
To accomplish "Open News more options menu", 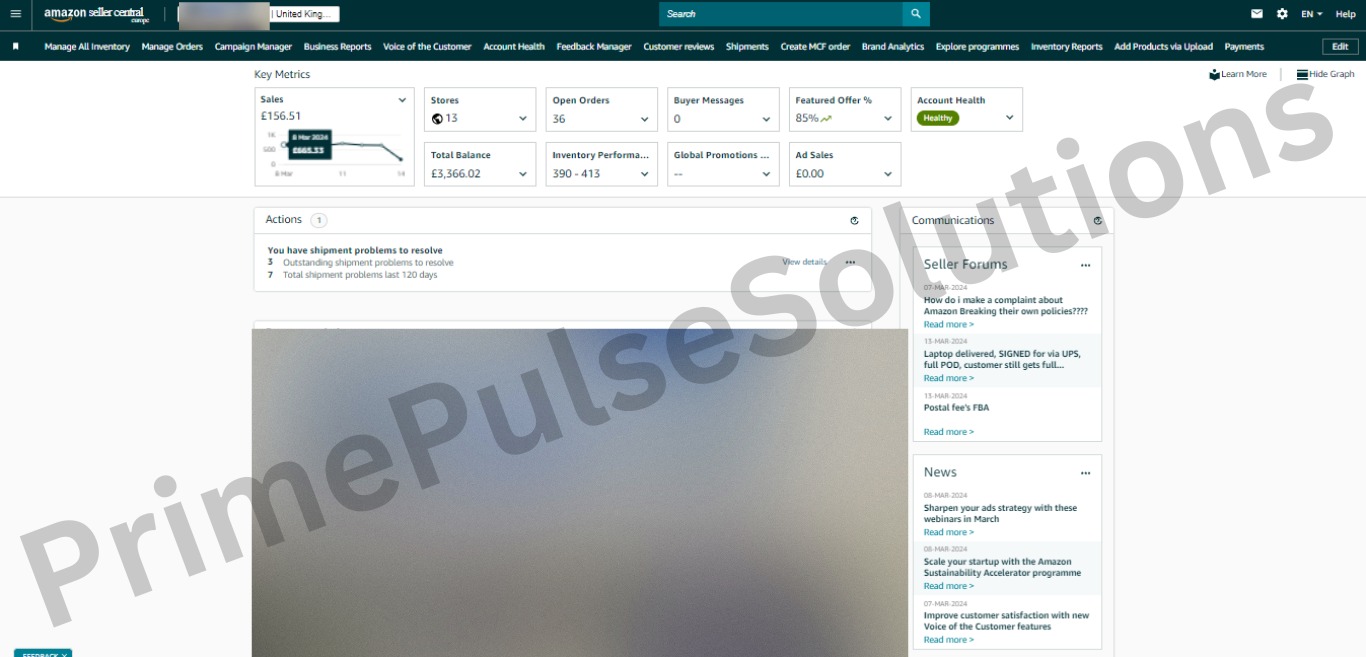I will (1085, 473).
